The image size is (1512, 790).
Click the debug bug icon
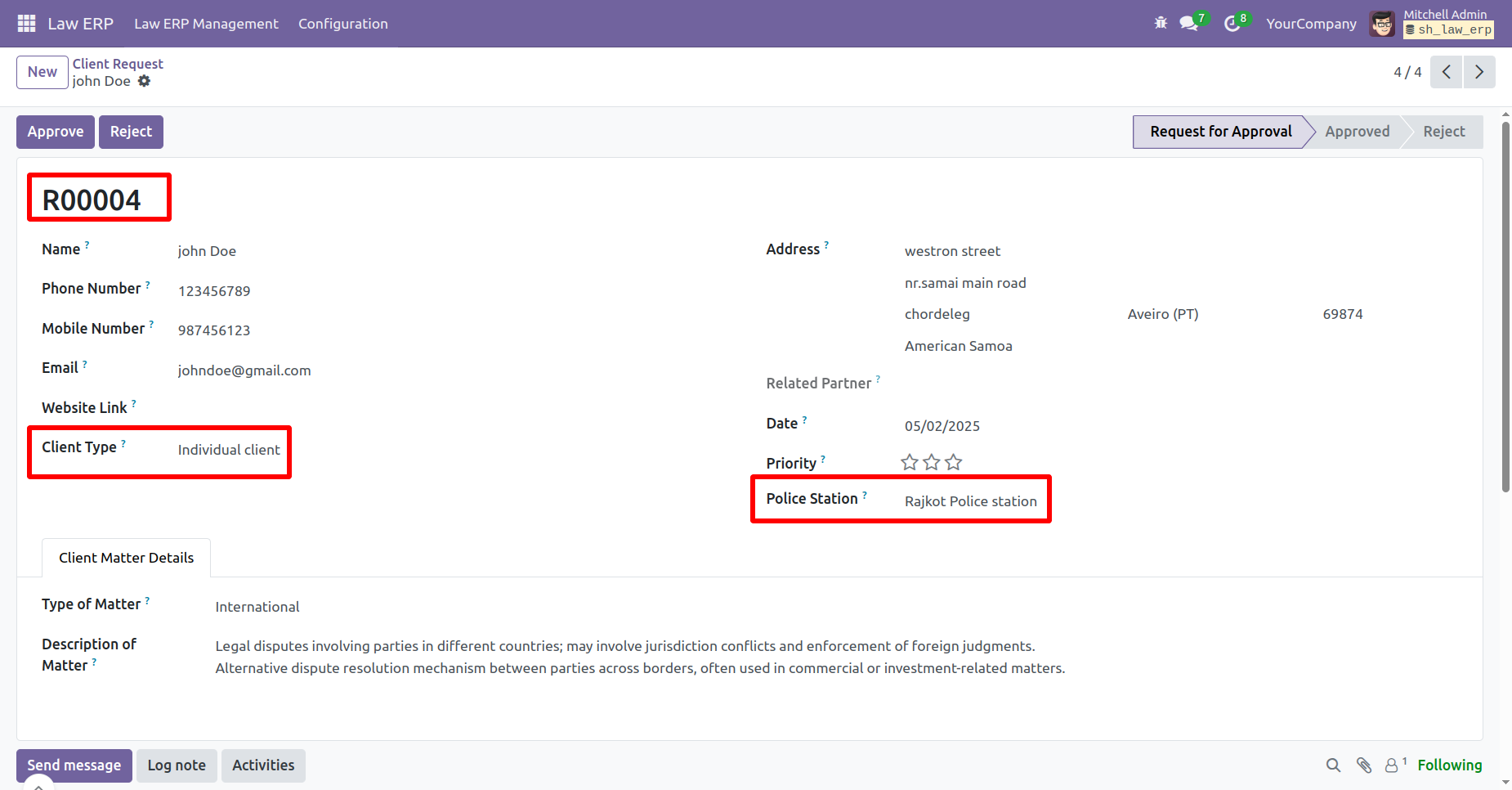(x=1161, y=24)
